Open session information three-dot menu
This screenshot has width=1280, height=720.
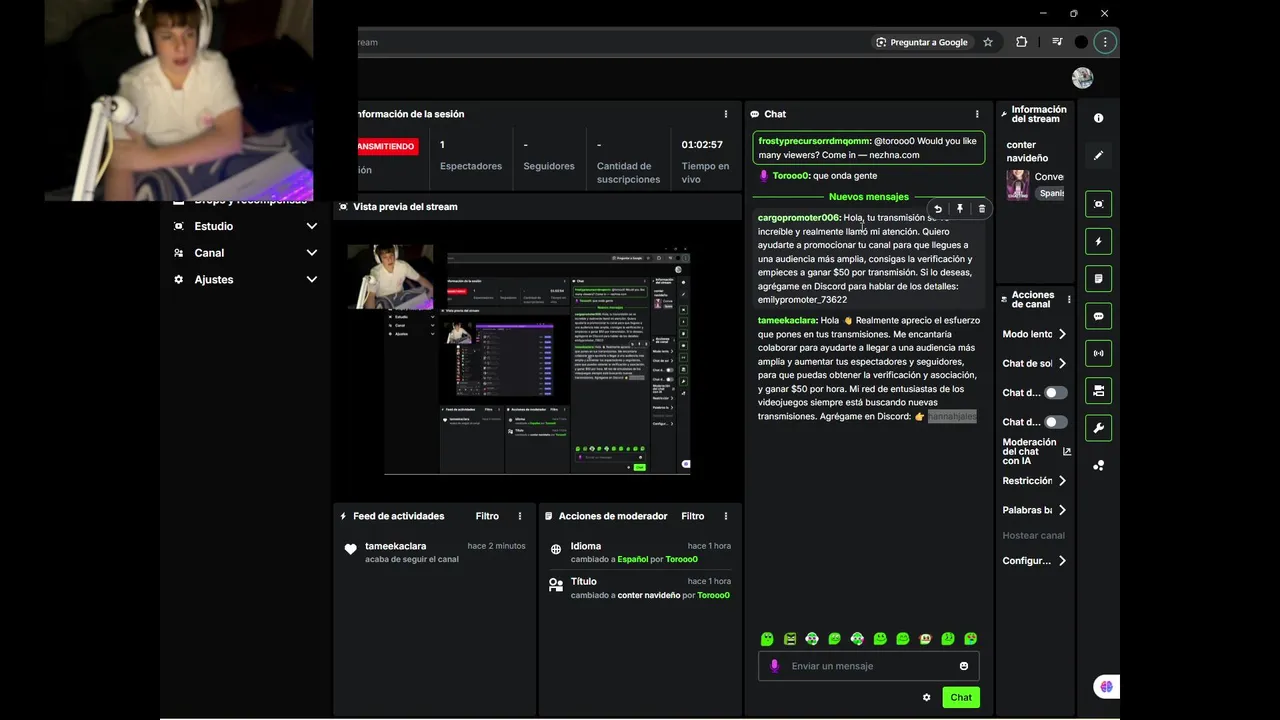click(726, 114)
